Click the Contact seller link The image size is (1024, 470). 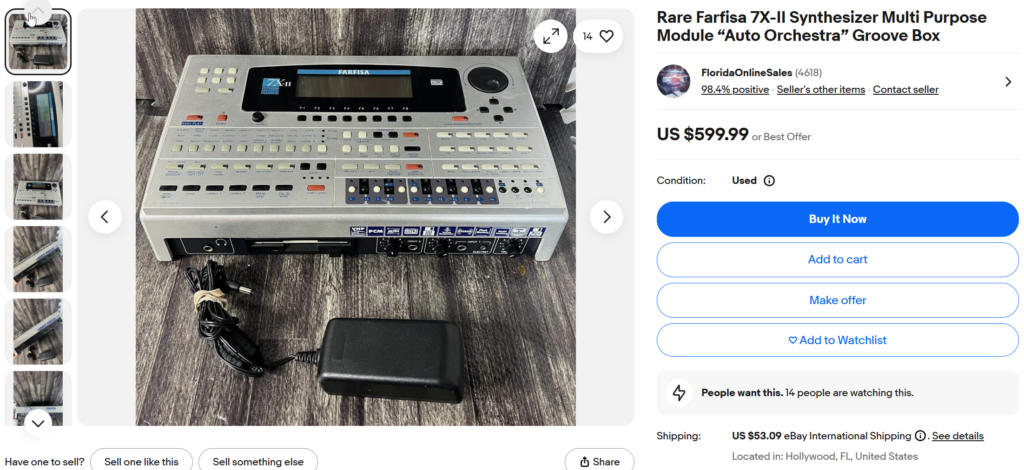pos(905,90)
